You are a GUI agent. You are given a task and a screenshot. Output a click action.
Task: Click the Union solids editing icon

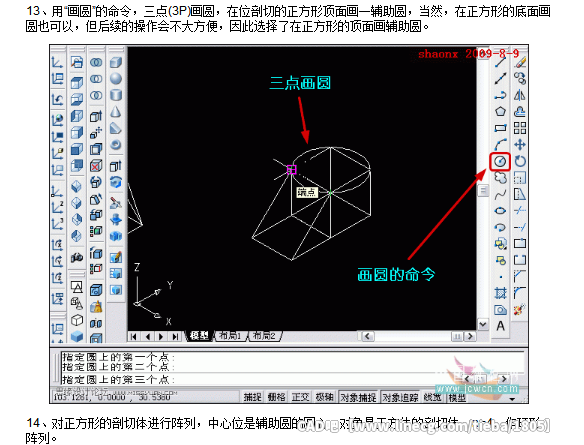coord(96,62)
